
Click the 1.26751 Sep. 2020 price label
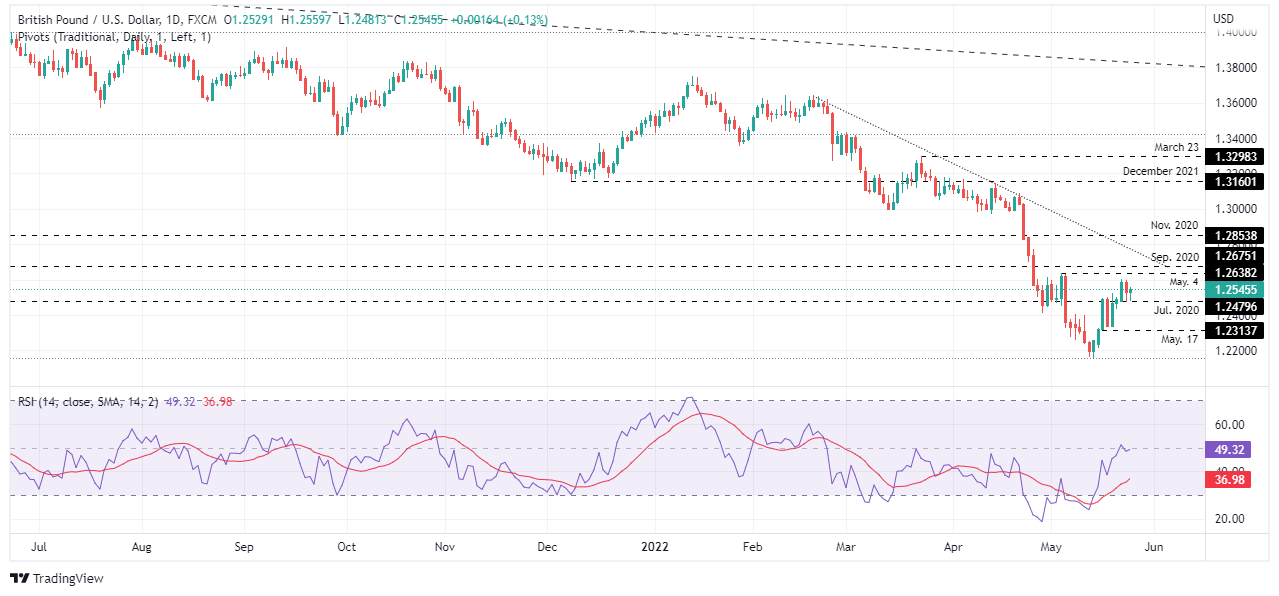click(x=1238, y=255)
